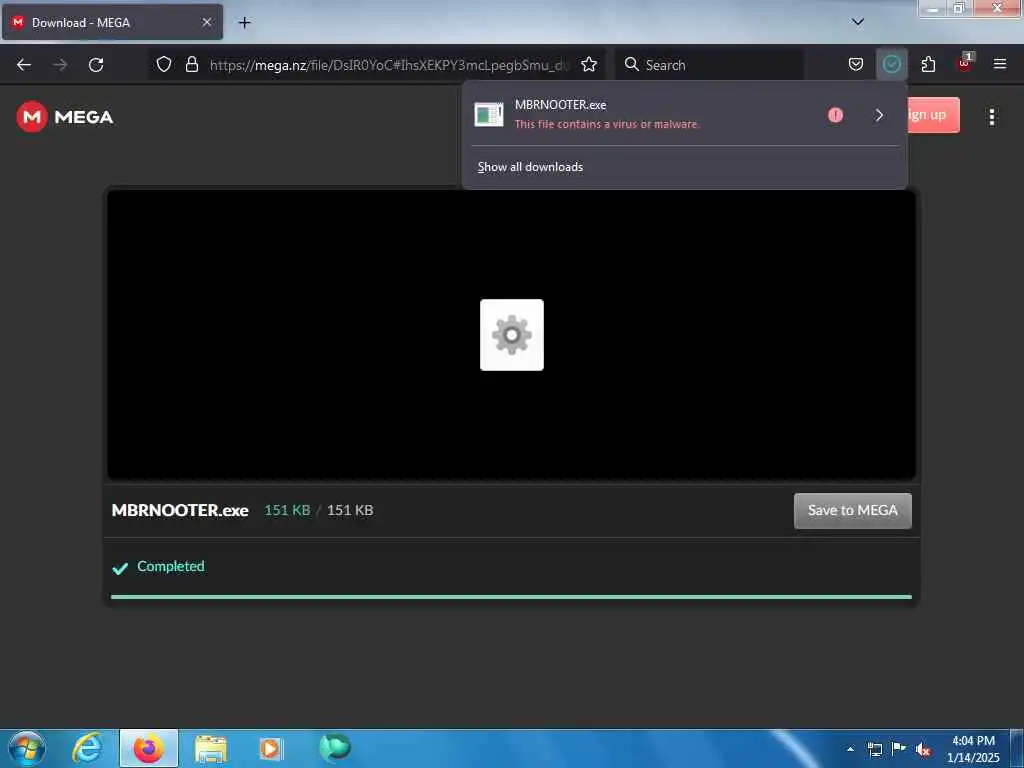1024x768 pixels.
Task: Click the MBRNOOTER.exe file name on the page
Action: tap(180, 510)
